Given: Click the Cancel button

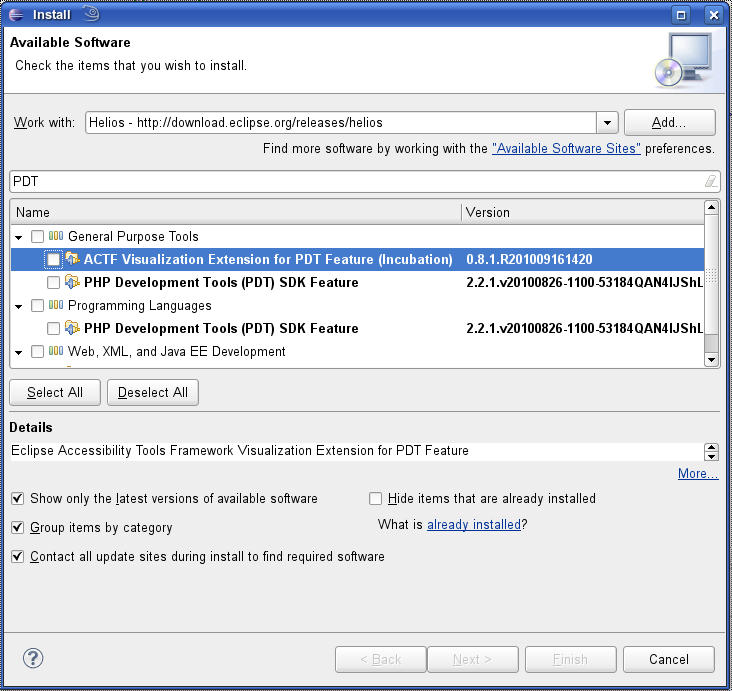Looking at the screenshot, I should 669,659.
